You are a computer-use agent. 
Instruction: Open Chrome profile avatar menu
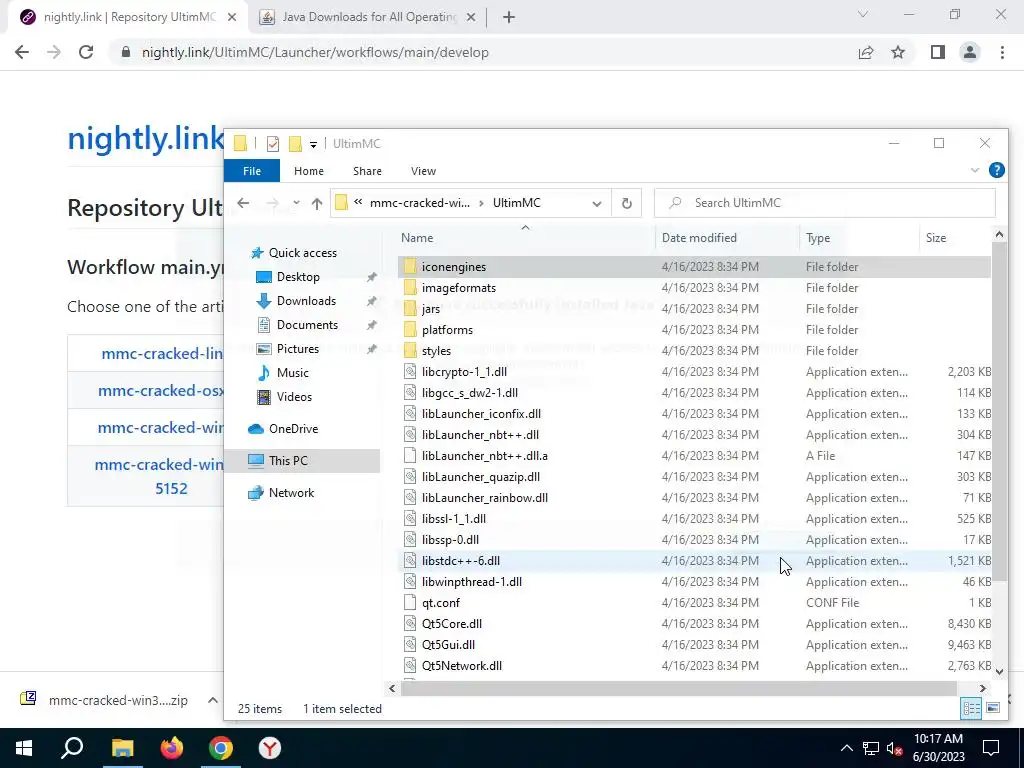coord(970,52)
